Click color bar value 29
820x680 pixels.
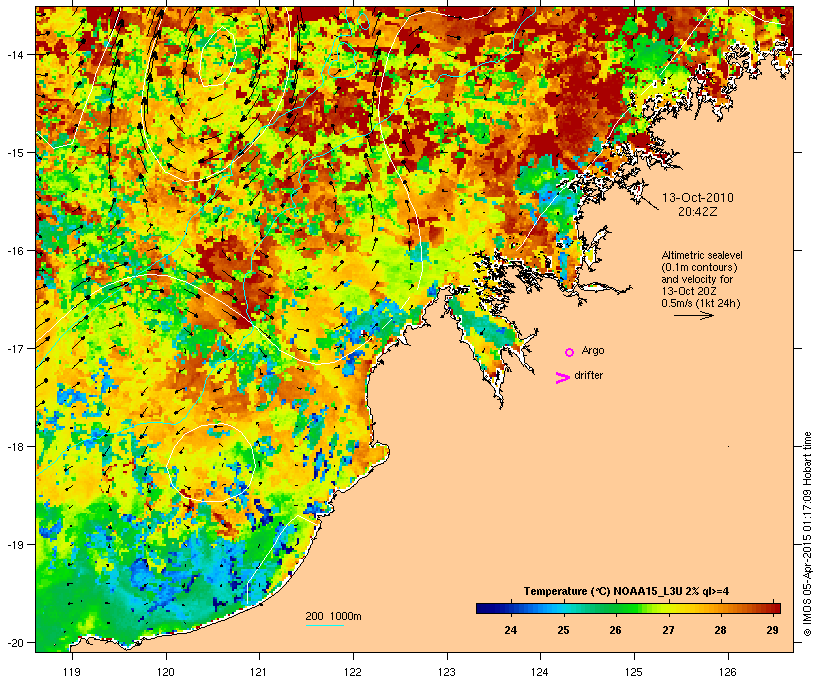pyautogui.click(x=772, y=630)
